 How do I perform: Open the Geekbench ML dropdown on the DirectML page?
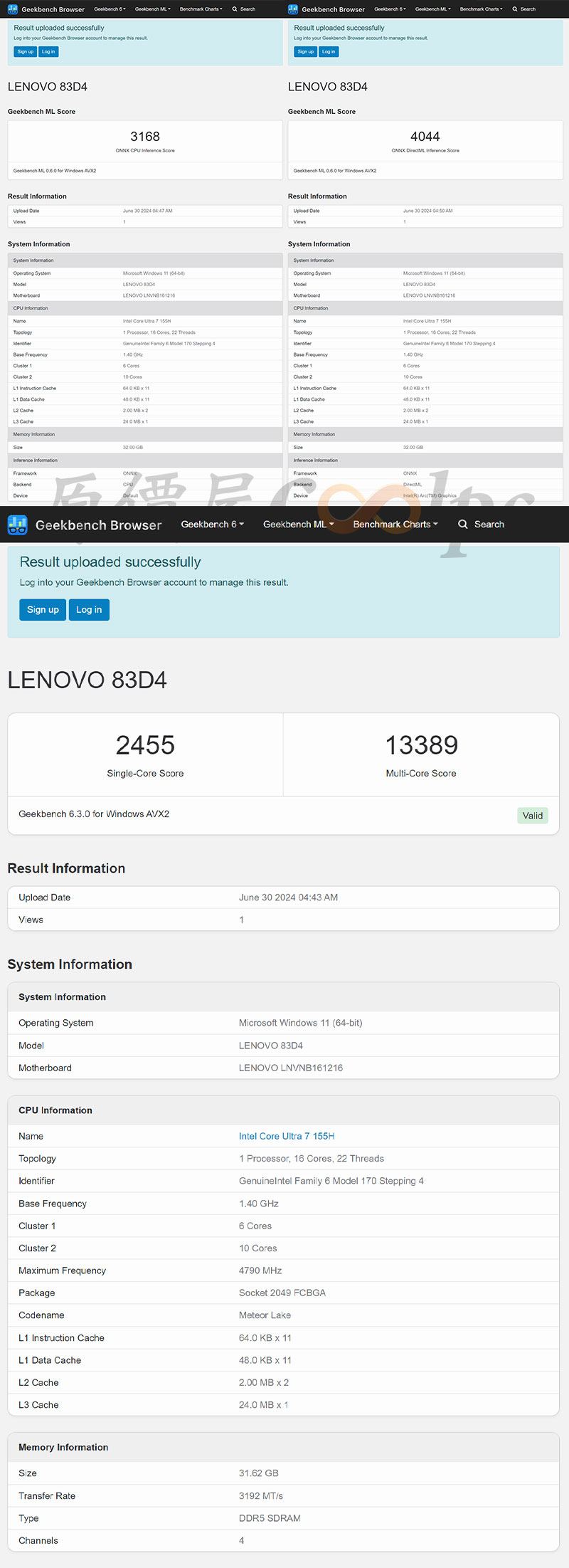click(433, 9)
